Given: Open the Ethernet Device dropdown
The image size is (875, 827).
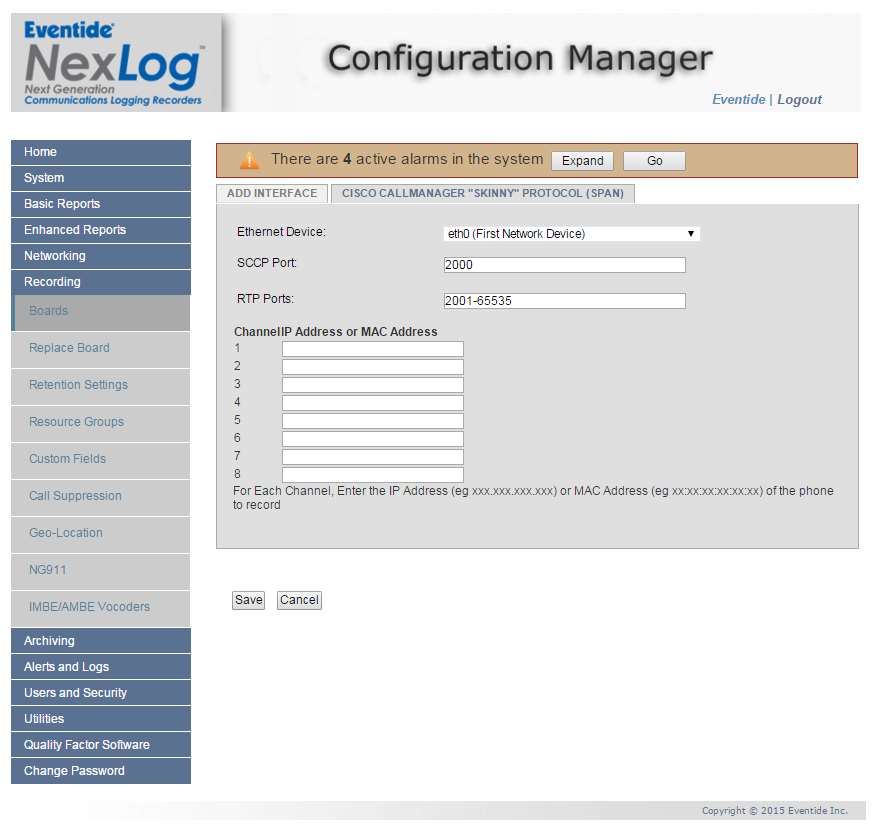Looking at the screenshot, I should pos(571,234).
